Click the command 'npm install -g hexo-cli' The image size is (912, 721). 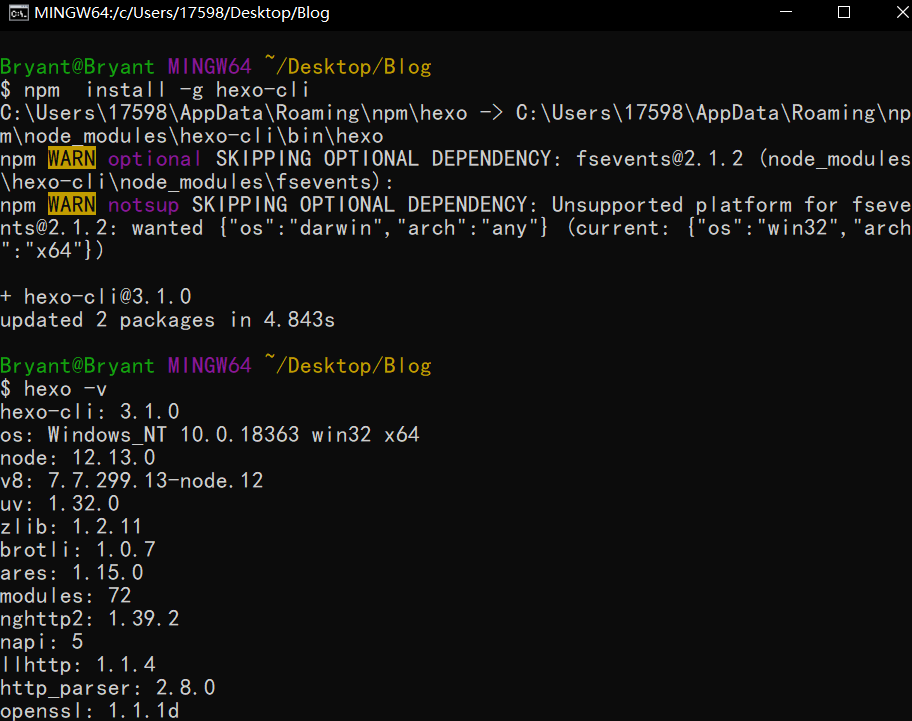166,90
